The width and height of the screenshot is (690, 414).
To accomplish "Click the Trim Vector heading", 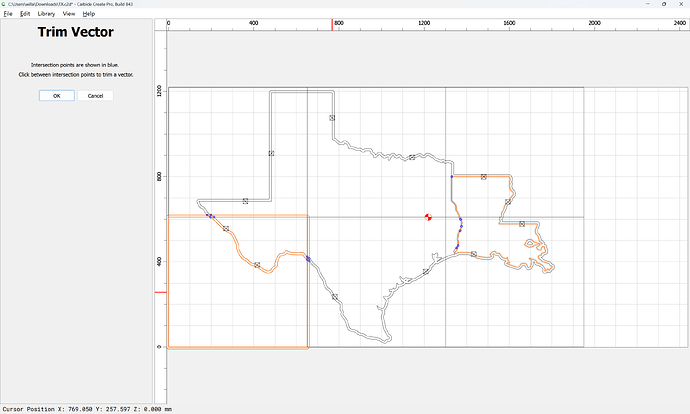I will click(x=76, y=32).
